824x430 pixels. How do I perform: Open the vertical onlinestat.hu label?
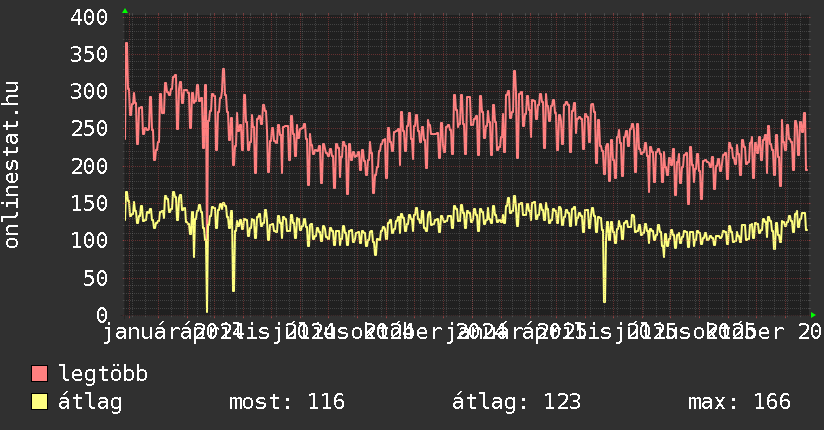click(x=12, y=165)
